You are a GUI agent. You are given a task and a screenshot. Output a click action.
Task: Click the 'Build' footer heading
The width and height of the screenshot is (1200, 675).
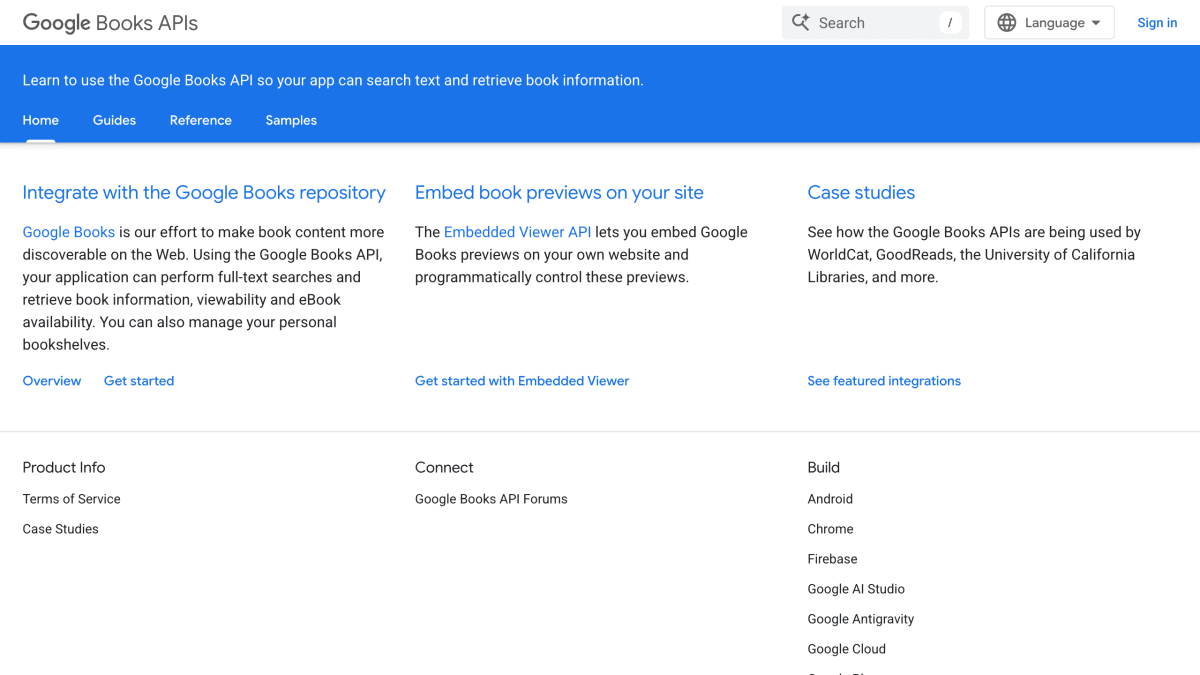pyautogui.click(x=824, y=467)
